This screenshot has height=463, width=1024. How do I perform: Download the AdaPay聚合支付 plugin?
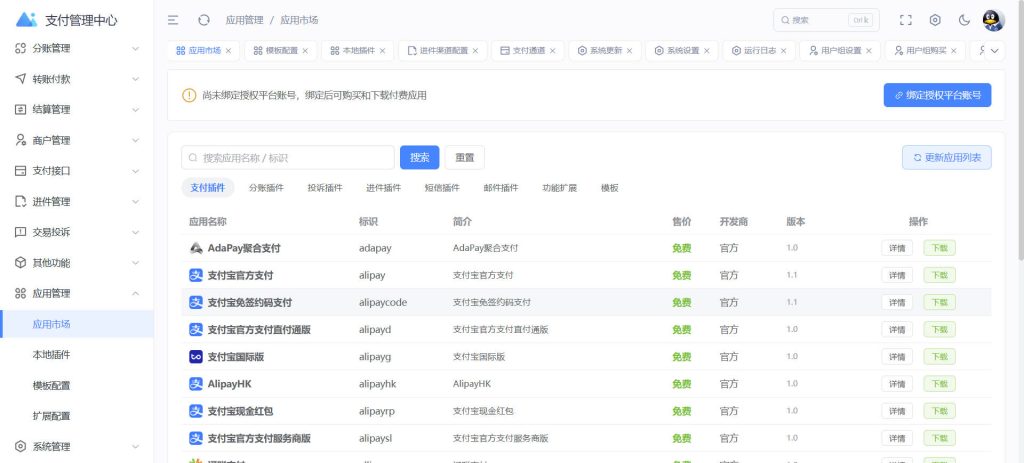[x=939, y=248]
